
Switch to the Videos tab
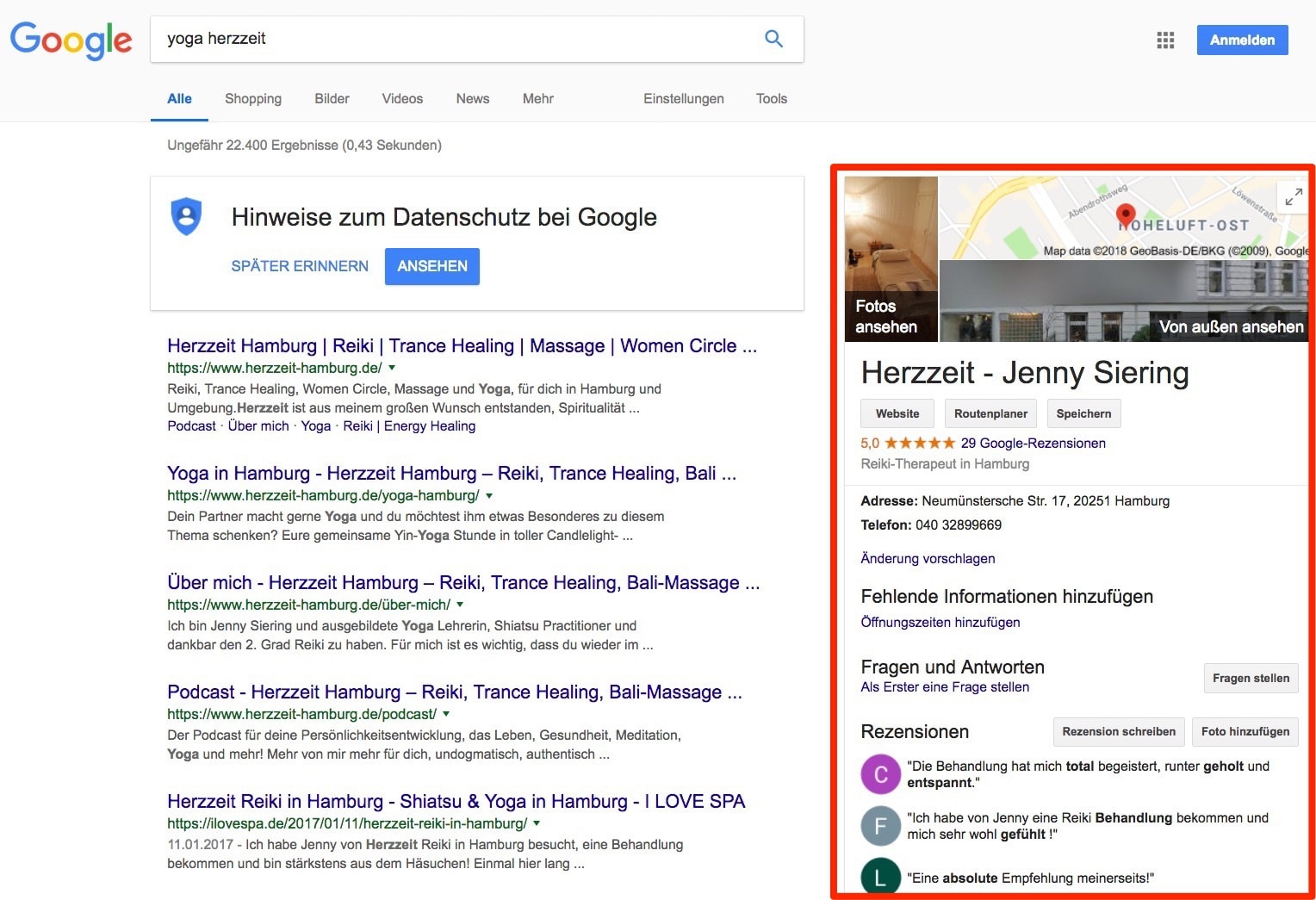402,99
